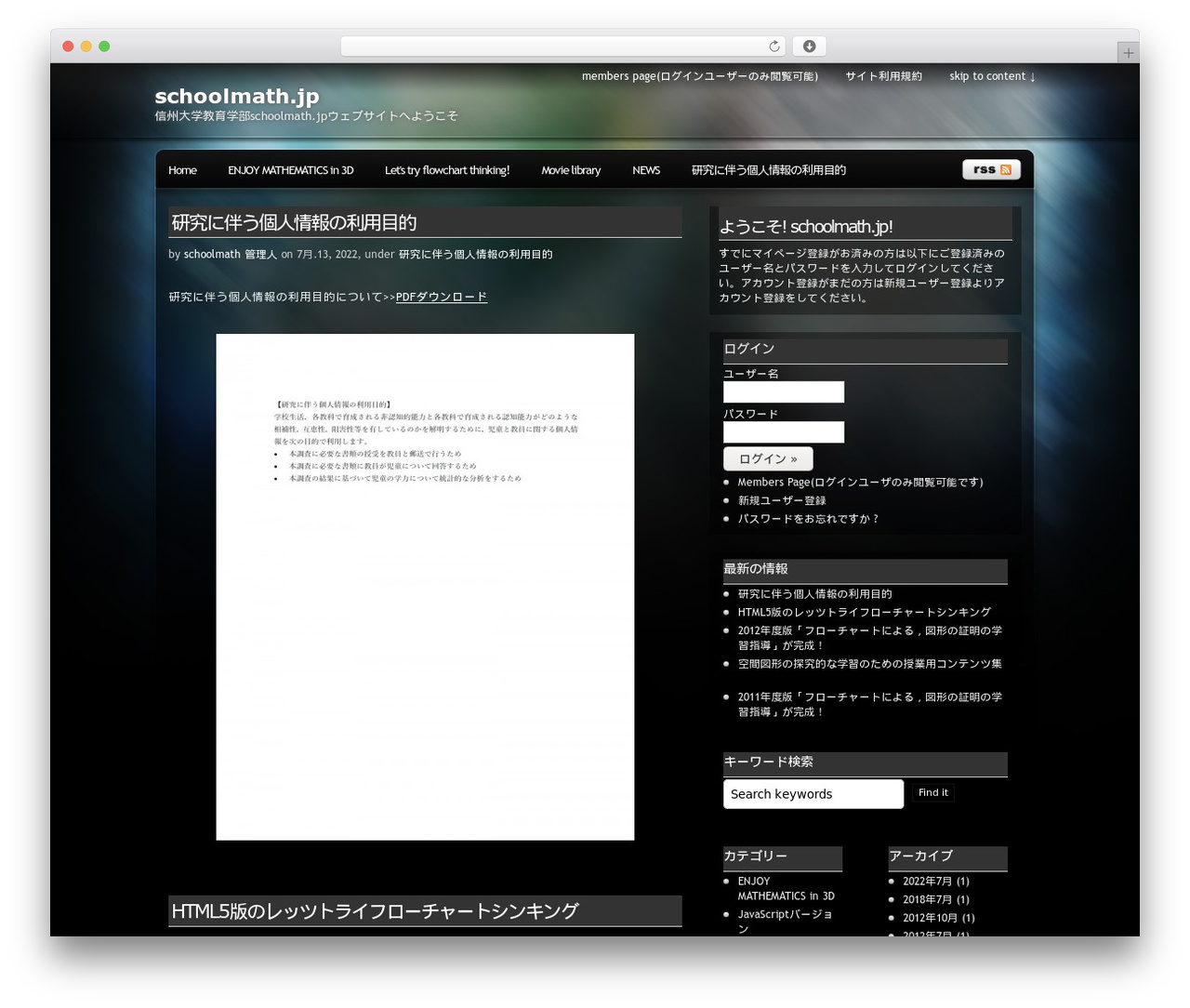The width and height of the screenshot is (1190, 1008).
Task: Open Let's try flowchart thinking! menu
Action: pyautogui.click(x=447, y=170)
